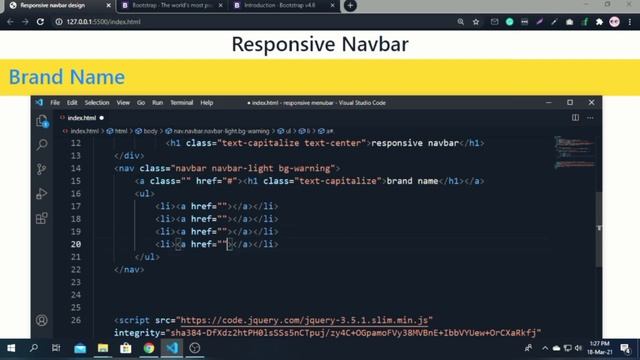The height and width of the screenshot is (360, 640).
Task: Open the Windows Start menu
Action: click(11, 348)
